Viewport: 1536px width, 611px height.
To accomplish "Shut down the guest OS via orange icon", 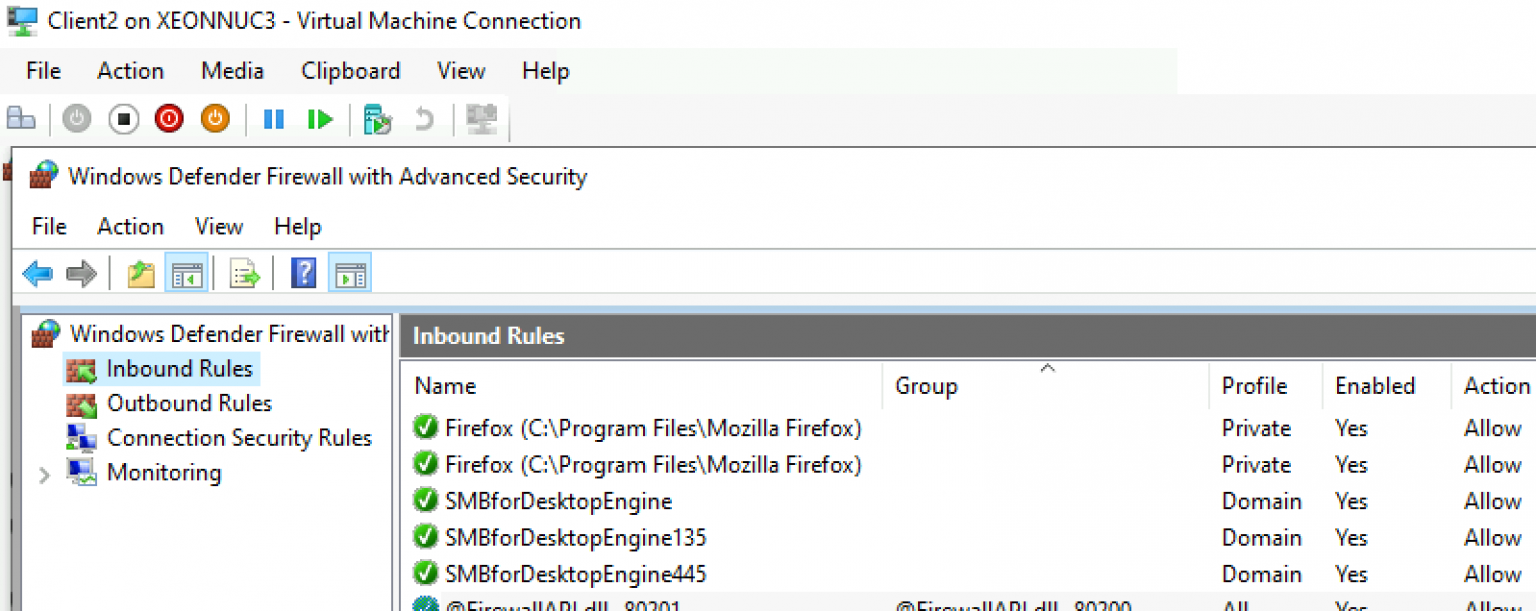I will point(214,118).
